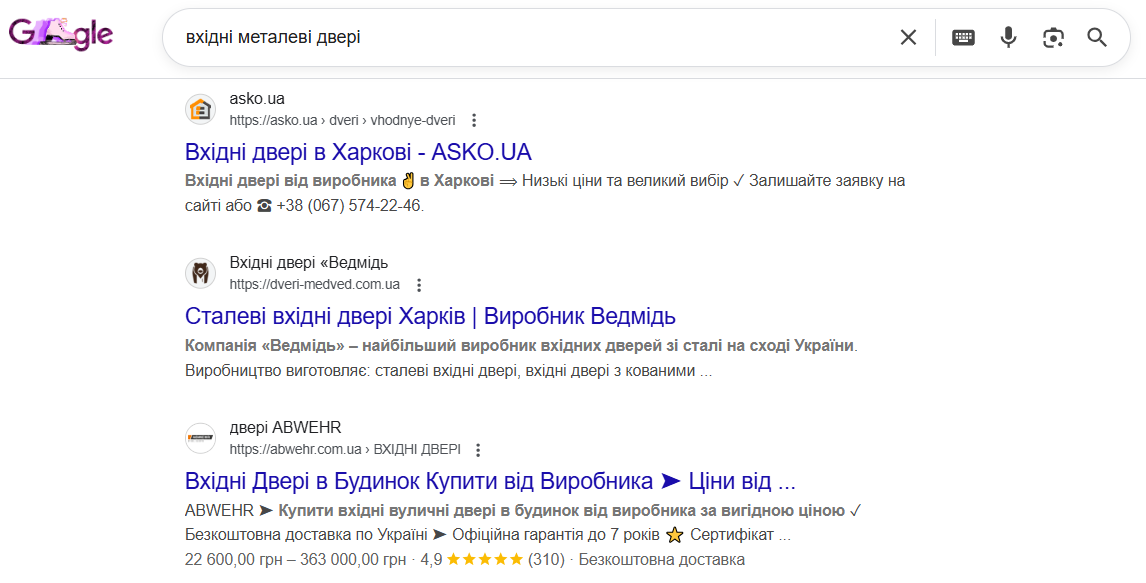Click the asko.ua site favicon

pos(200,110)
